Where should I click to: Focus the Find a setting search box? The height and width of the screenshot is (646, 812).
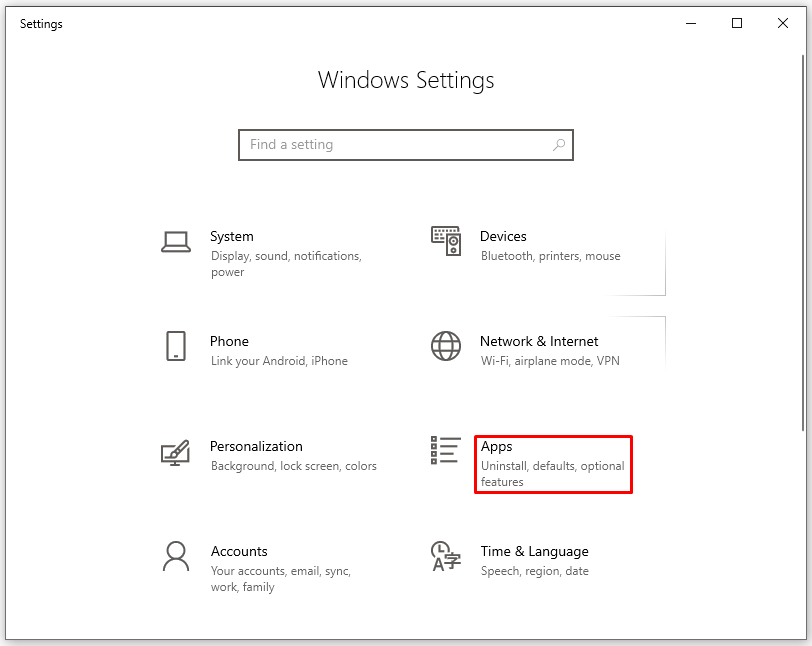point(395,145)
